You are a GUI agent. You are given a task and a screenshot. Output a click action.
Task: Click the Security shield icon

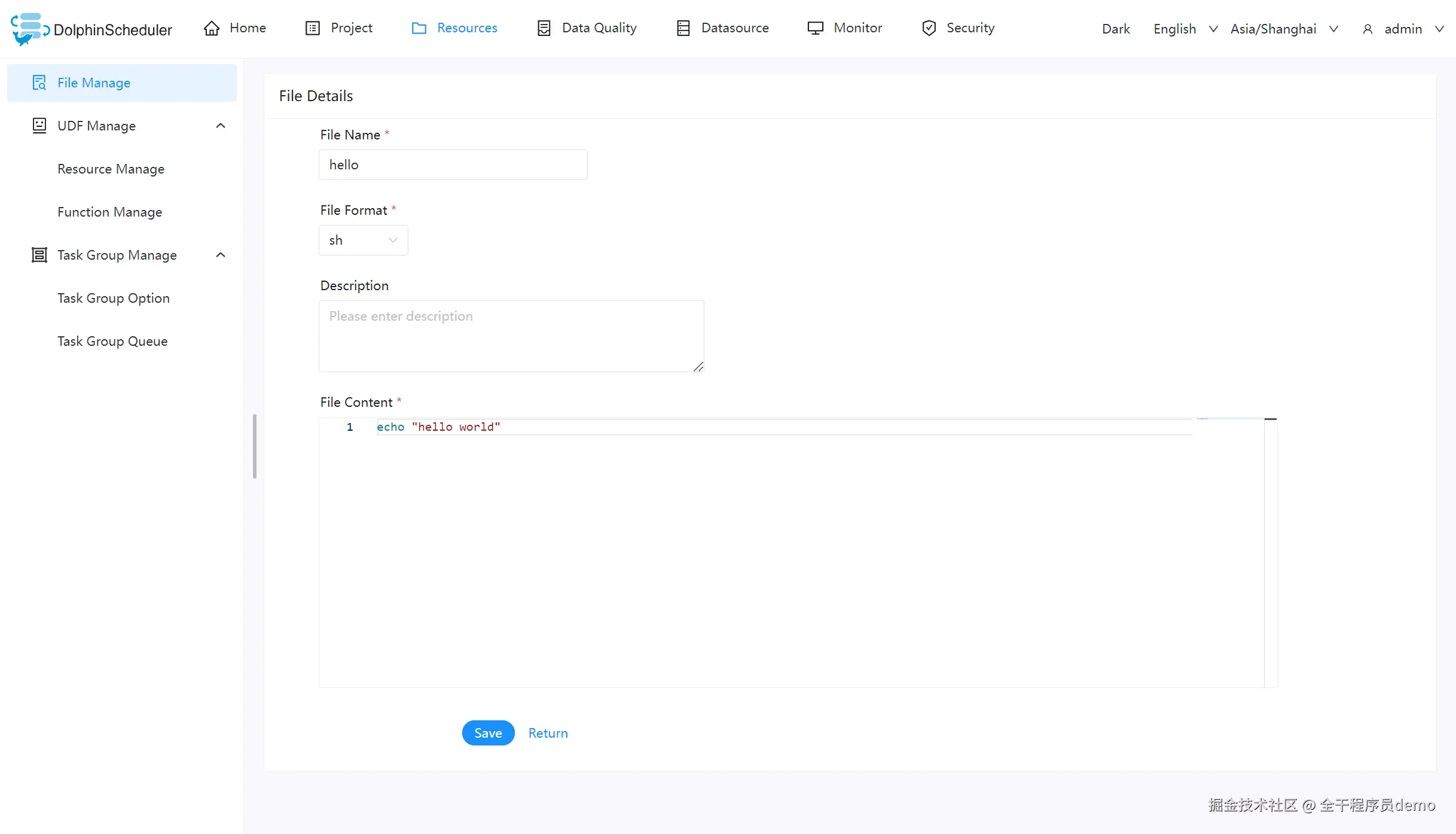[x=929, y=28]
